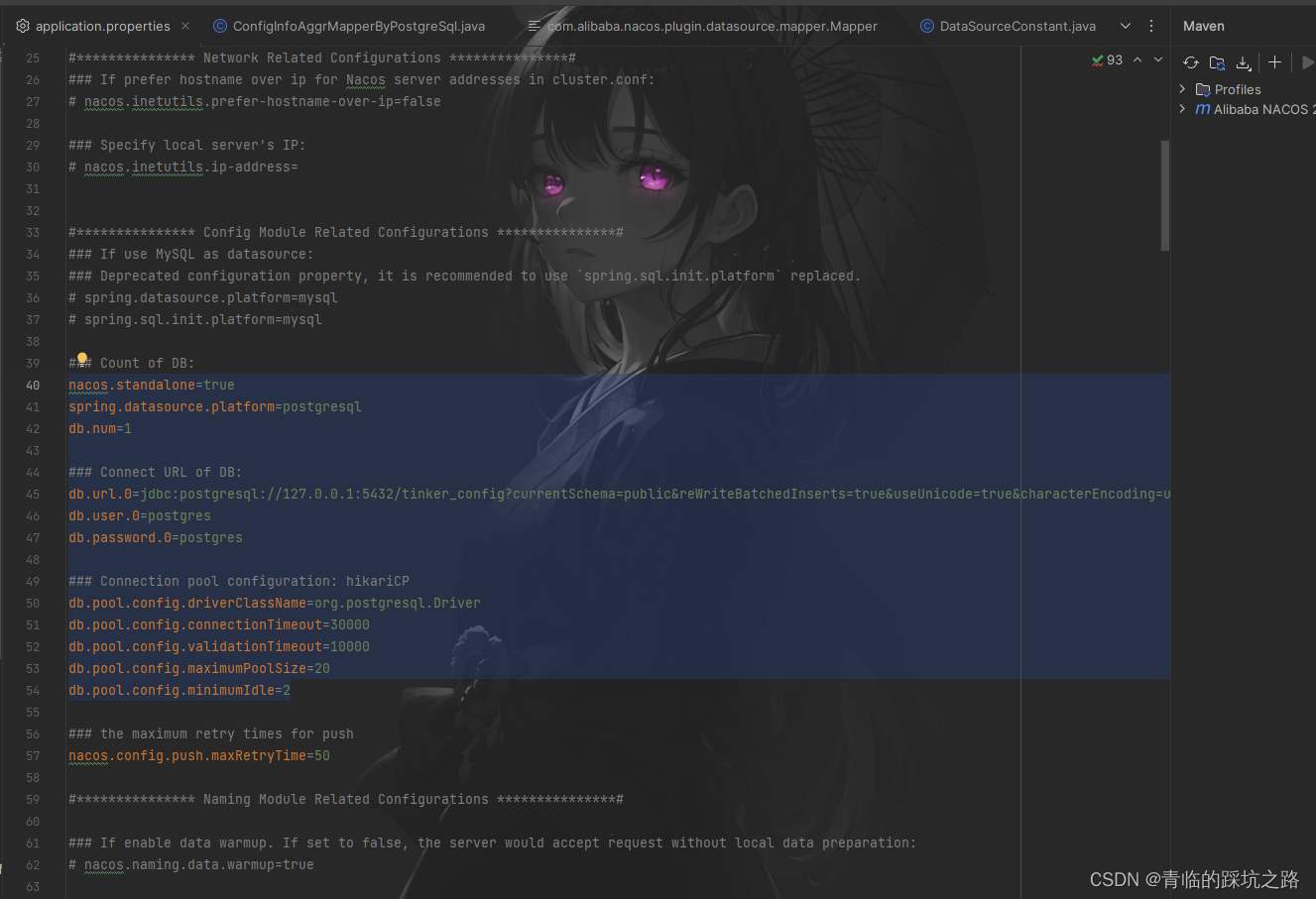Click db.pool.config.connectionTimeout=30000 line

219,624
